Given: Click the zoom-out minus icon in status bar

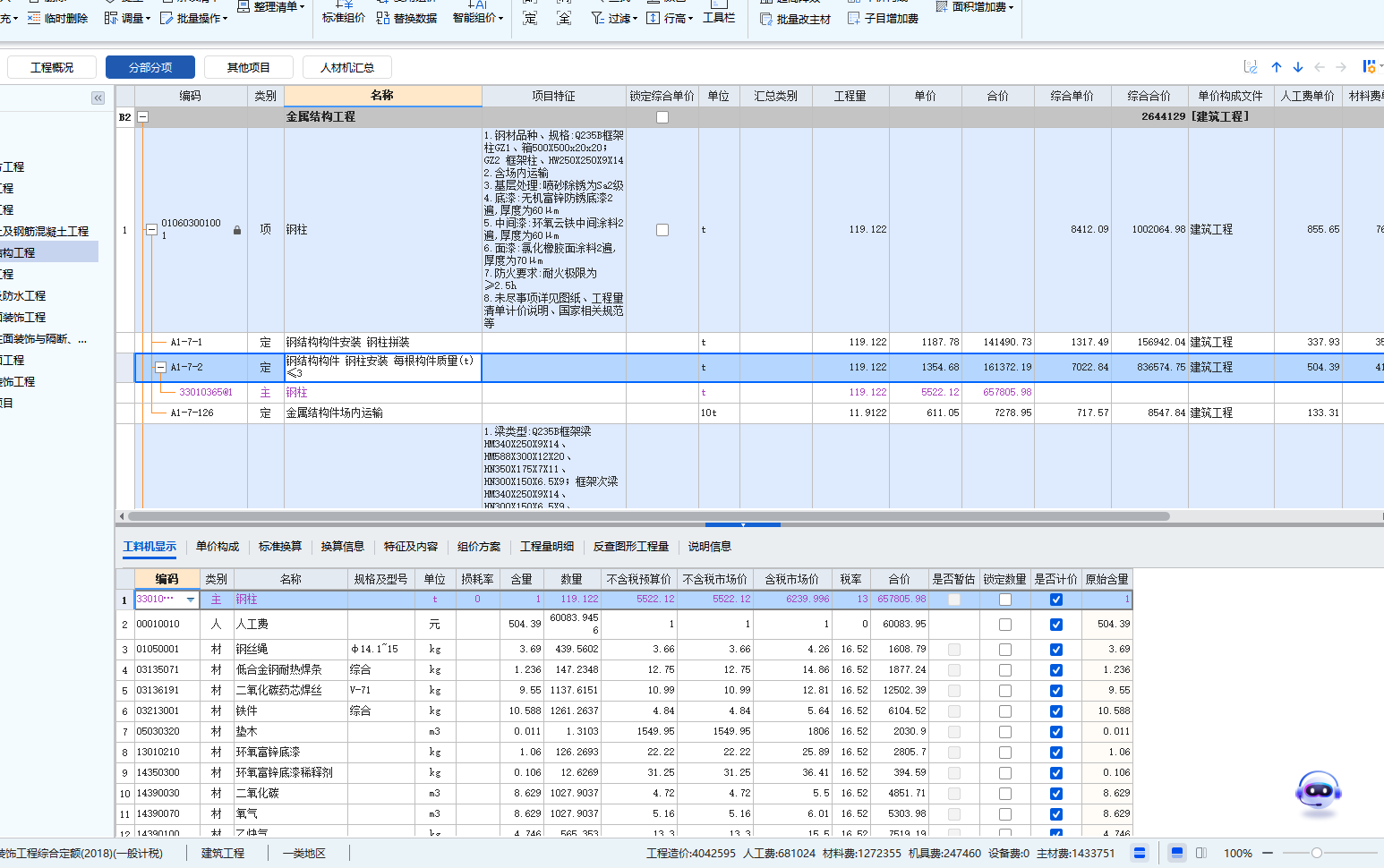Looking at the screenshot, I should click(x=1268, y=853).
